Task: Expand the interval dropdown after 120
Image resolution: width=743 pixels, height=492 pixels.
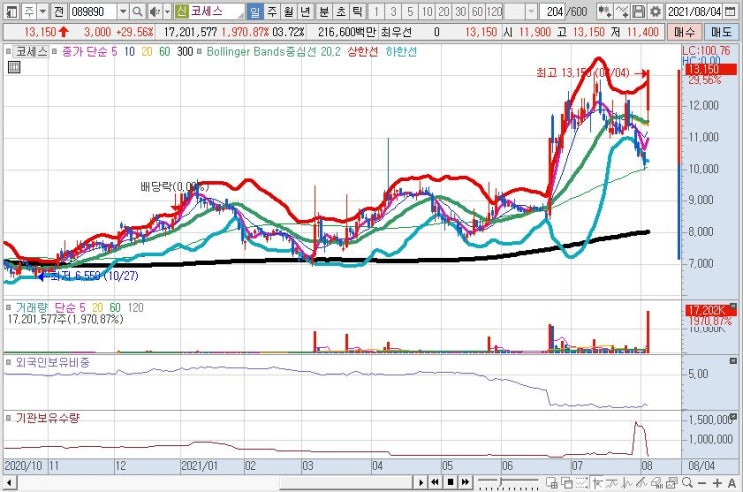Action: click(531, 11)
